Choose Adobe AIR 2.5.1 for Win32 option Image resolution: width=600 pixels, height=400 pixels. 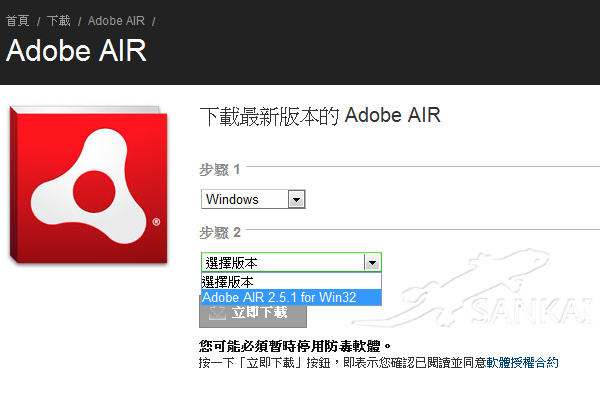291,297
